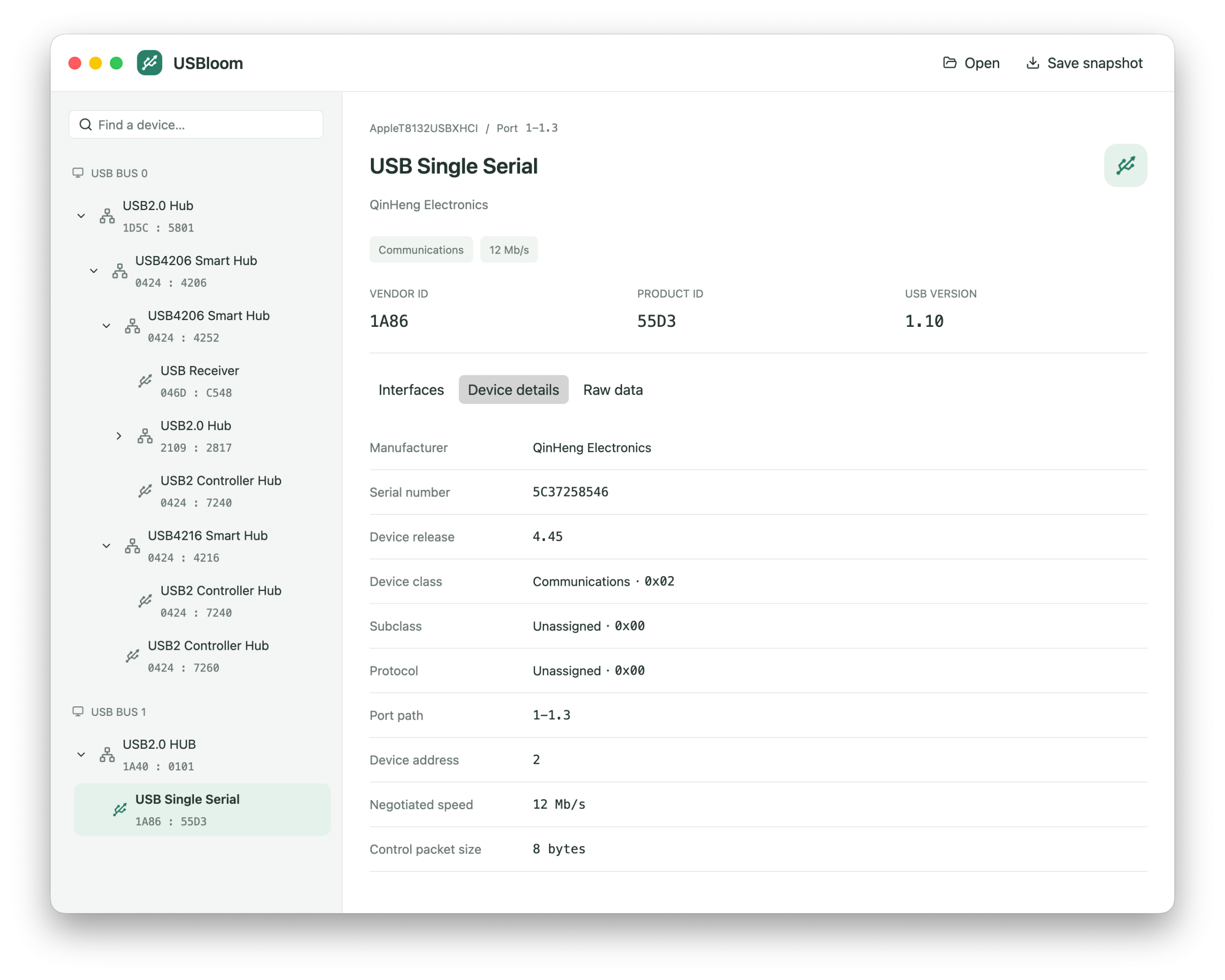This screenshot has height=980, width=1225.
Task: Collapse the top USB2.0 Hub 1D5C:5801 node
Action: click(x=81, y=216)
